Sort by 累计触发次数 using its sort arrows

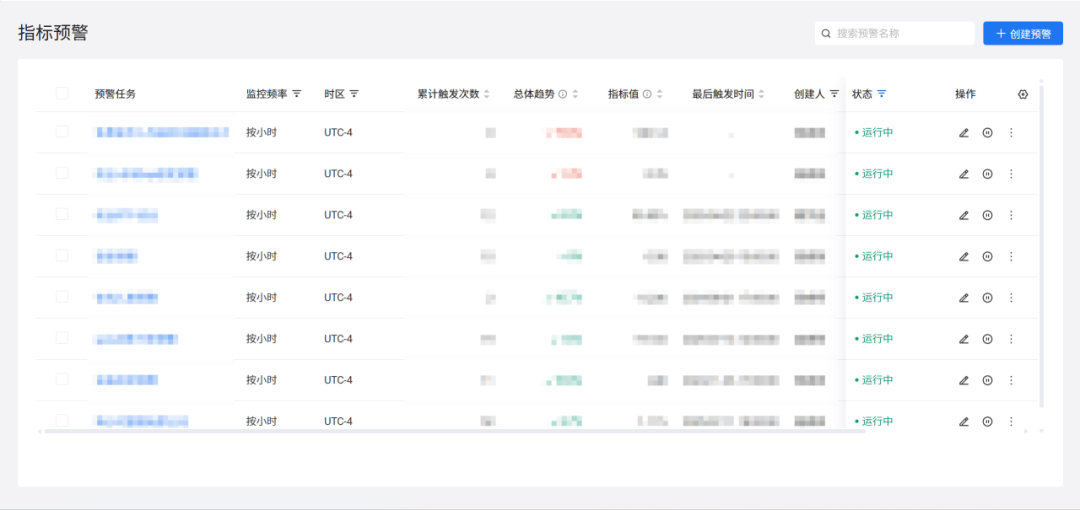(x=486, y=94)
